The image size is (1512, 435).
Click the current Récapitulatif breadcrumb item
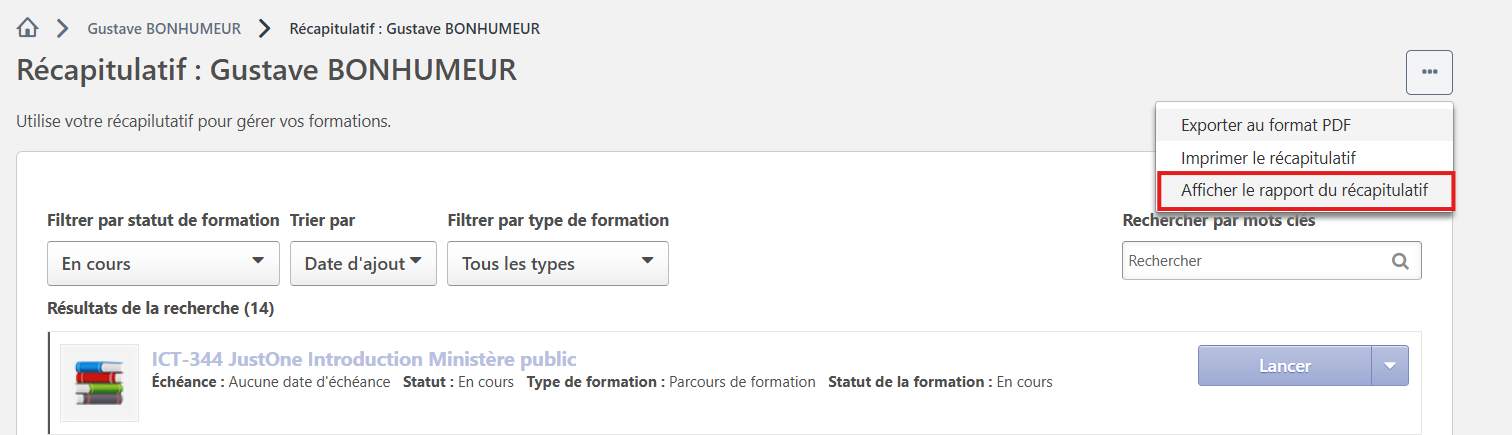click(x=414, y=29)
